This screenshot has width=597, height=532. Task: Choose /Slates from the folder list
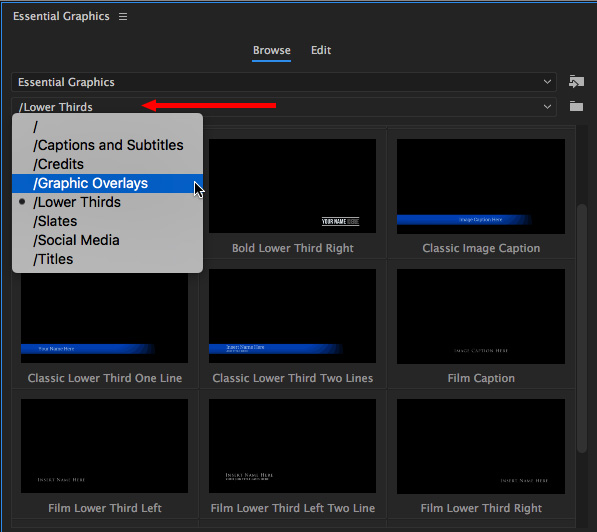coord(107,221)
